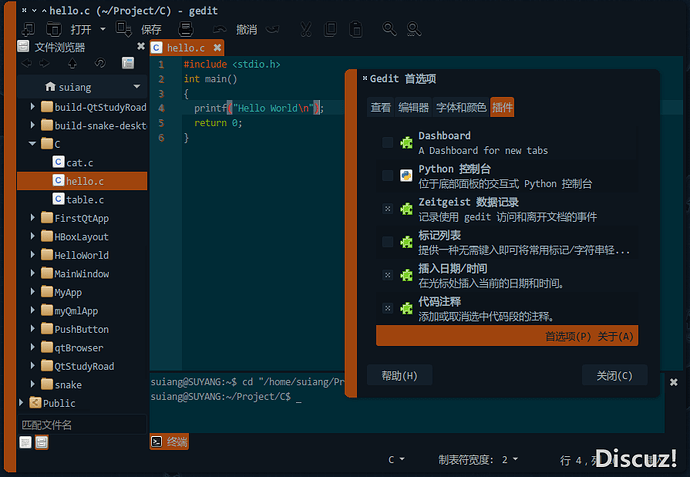Expand the Public folder
The height and width of the screenshot is (477, 690).
[21, 402]
